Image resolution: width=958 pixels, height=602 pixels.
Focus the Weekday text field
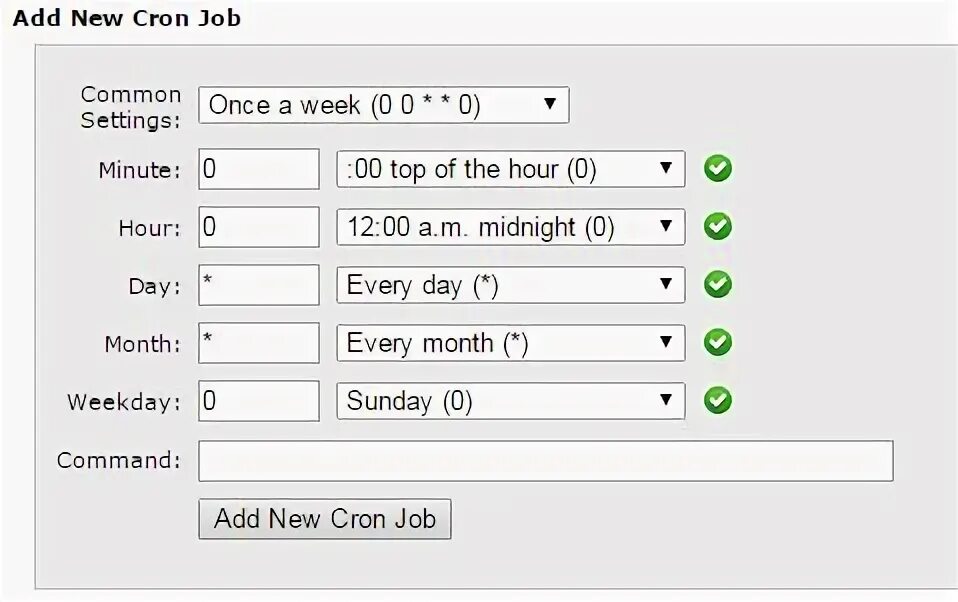tap(259, 401)
